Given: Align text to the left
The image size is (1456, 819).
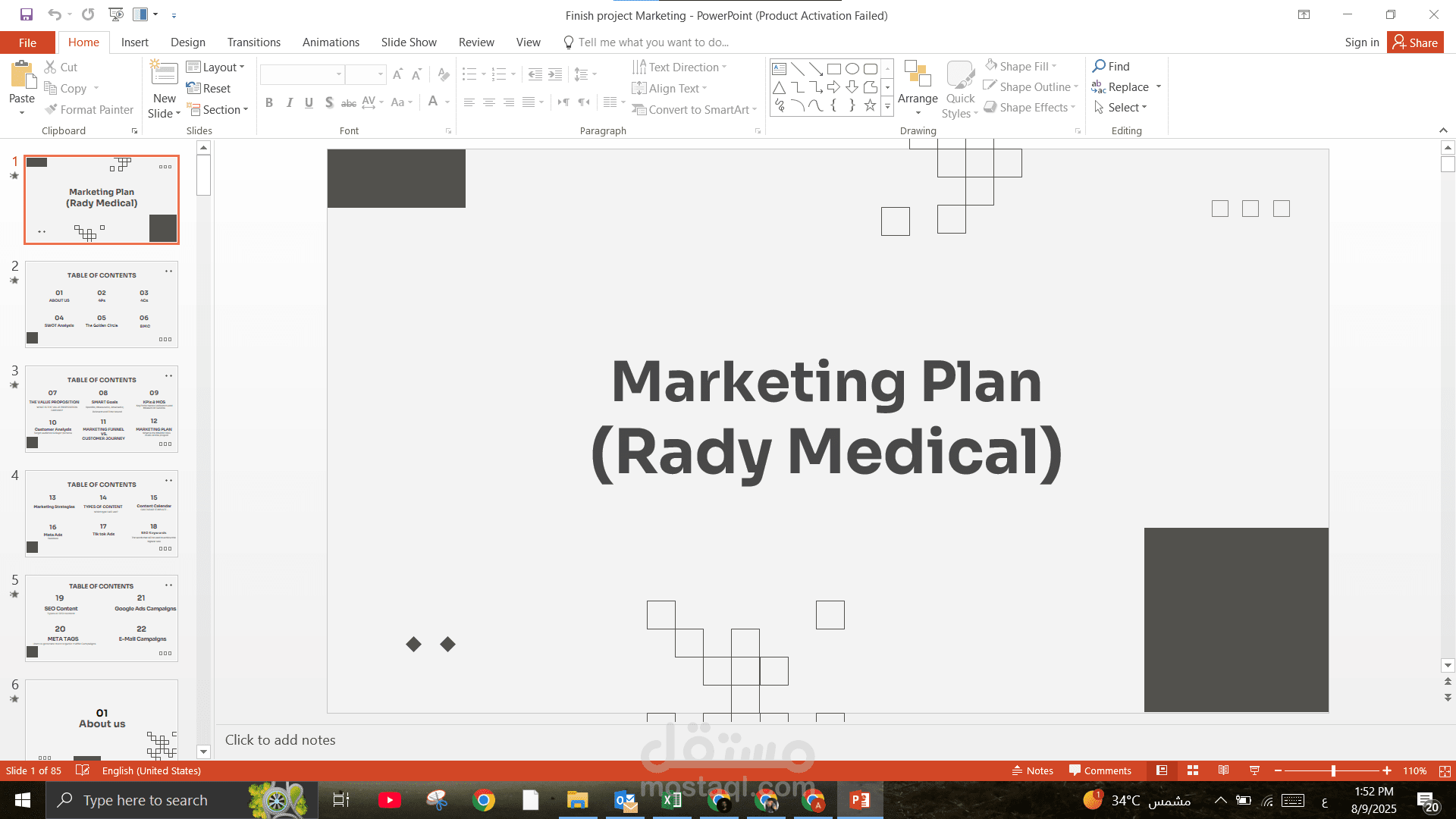Looking at the screenshot, I should 469,102.
